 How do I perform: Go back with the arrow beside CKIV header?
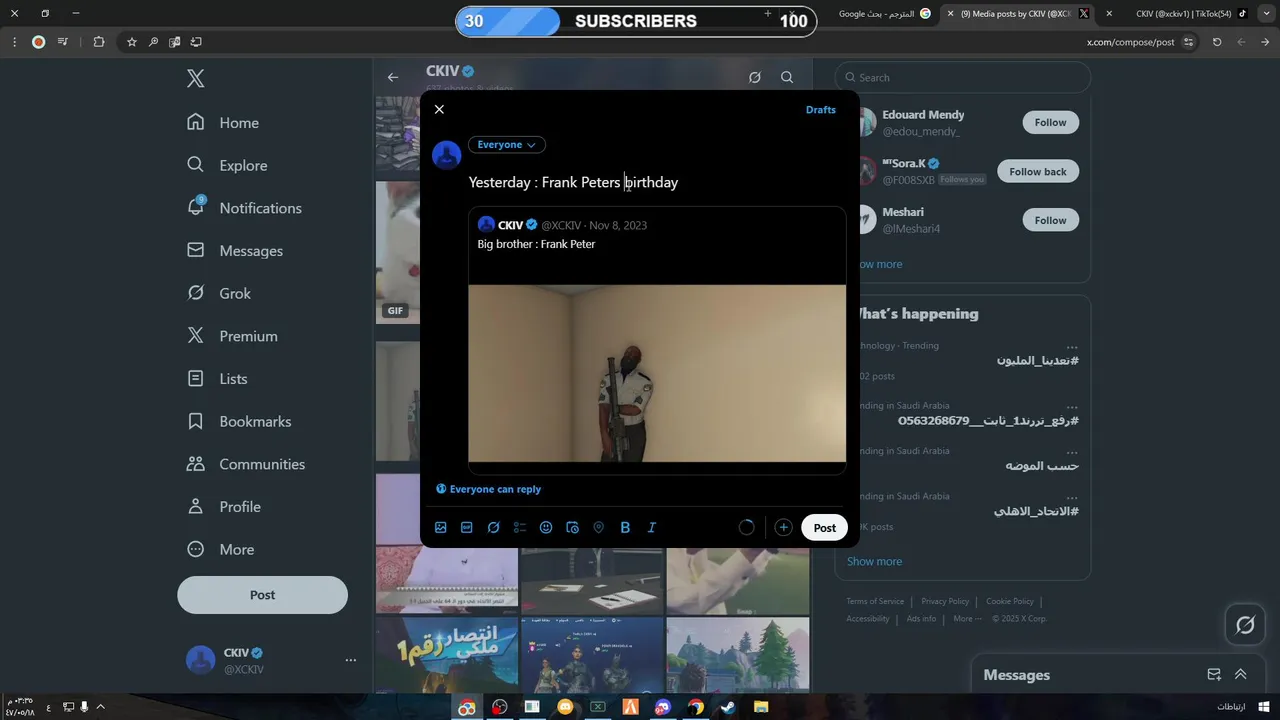pyautogui.click(x=393, y=77)
